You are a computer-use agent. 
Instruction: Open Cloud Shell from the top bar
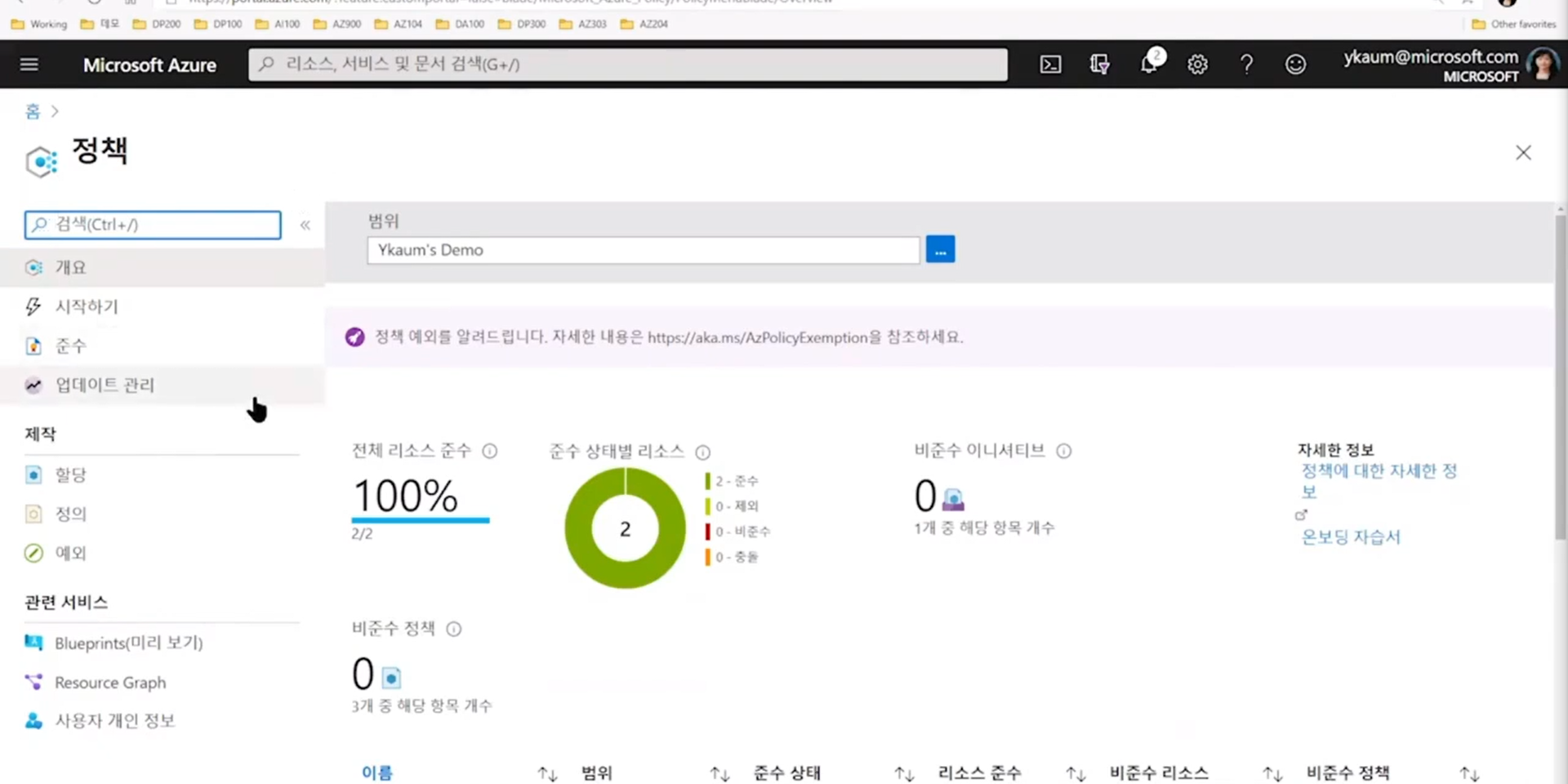point(1050,64)
